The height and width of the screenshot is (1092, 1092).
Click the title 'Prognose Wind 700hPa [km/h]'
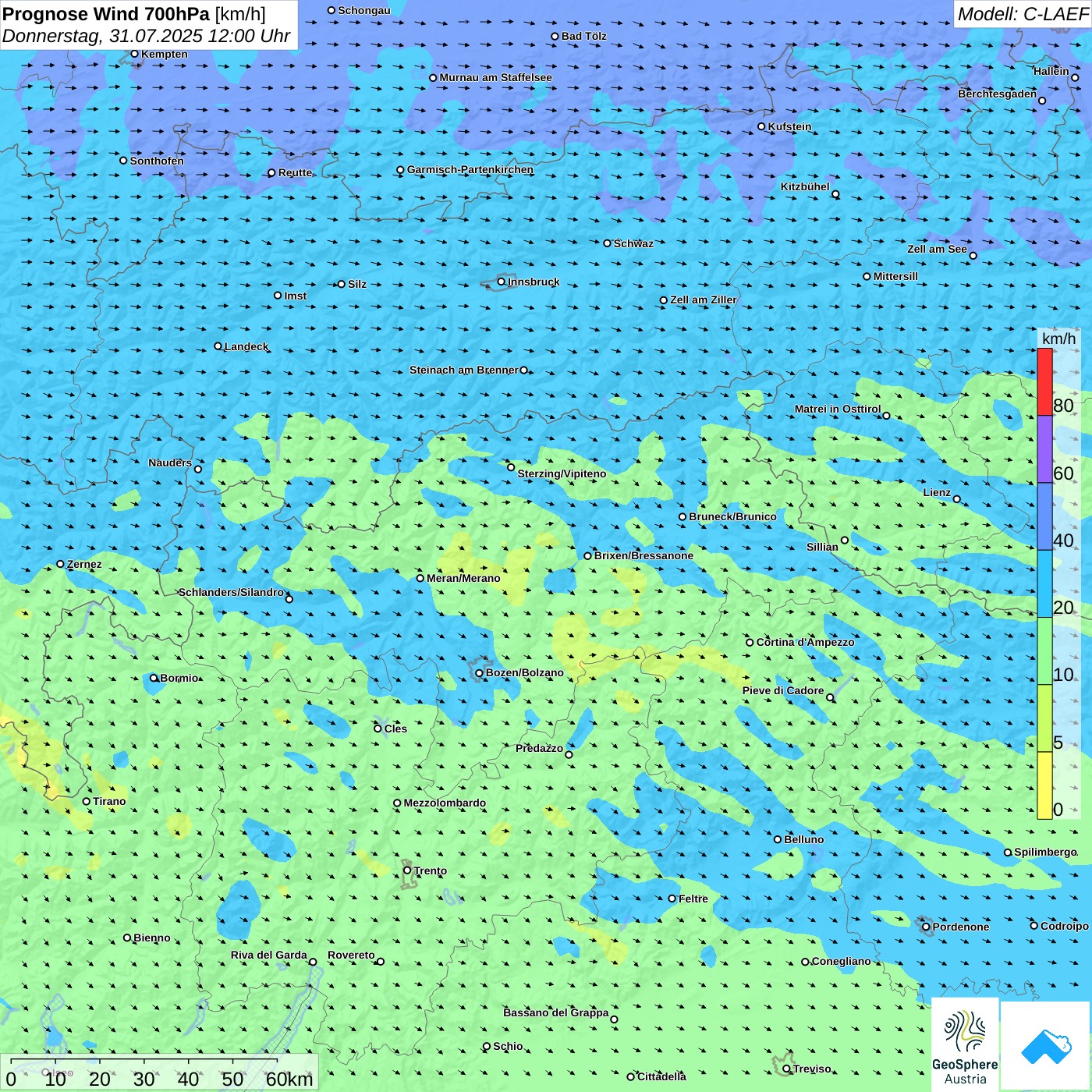click(134, 14)
